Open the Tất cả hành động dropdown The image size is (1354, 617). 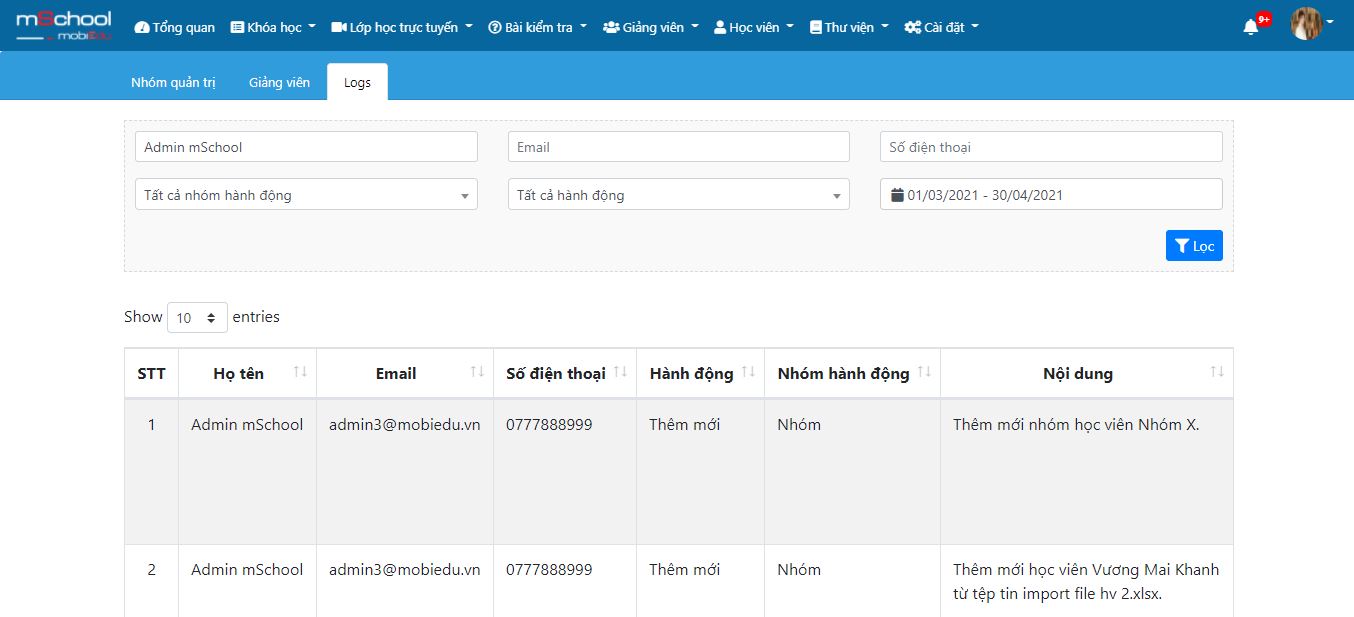coord(679,195)
